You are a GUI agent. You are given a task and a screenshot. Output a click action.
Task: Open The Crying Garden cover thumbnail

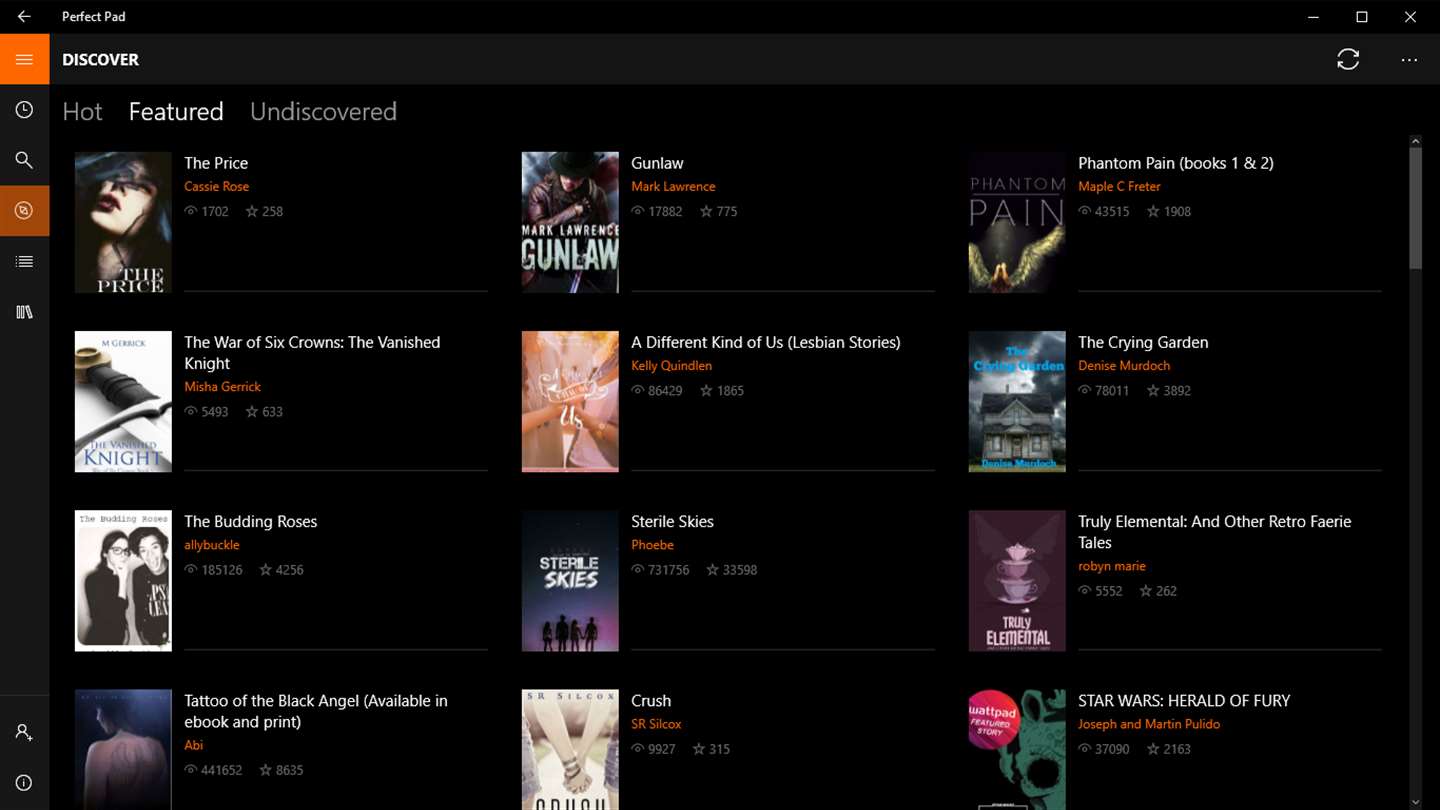pyautogui.click(x=1017, y=401)
